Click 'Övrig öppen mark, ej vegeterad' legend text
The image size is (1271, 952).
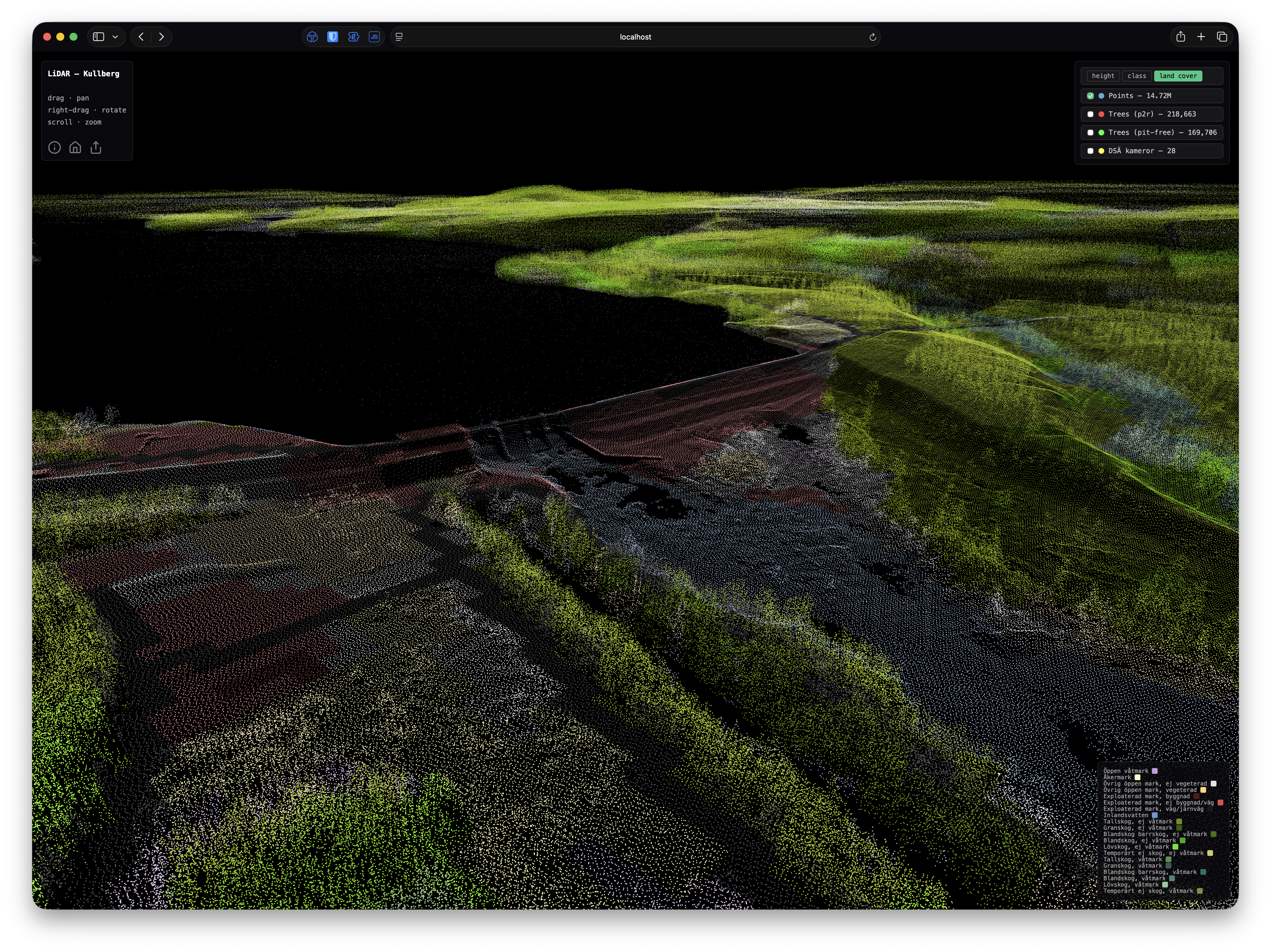(x=1156, y=784)
